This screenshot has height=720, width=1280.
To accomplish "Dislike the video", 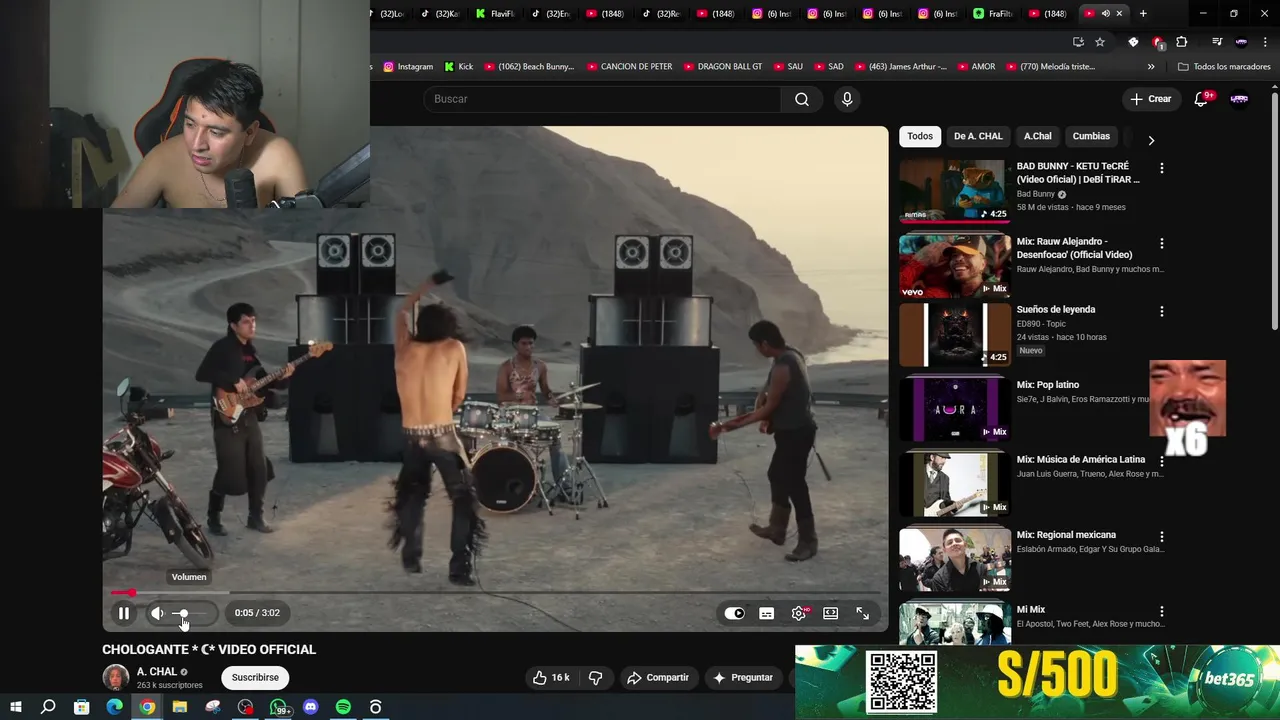I will [x=595, y=678].
